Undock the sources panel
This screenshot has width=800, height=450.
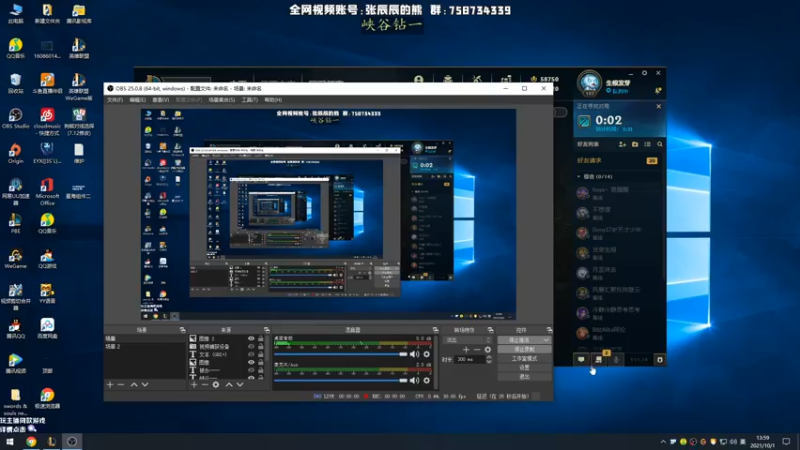coord(266,330)
